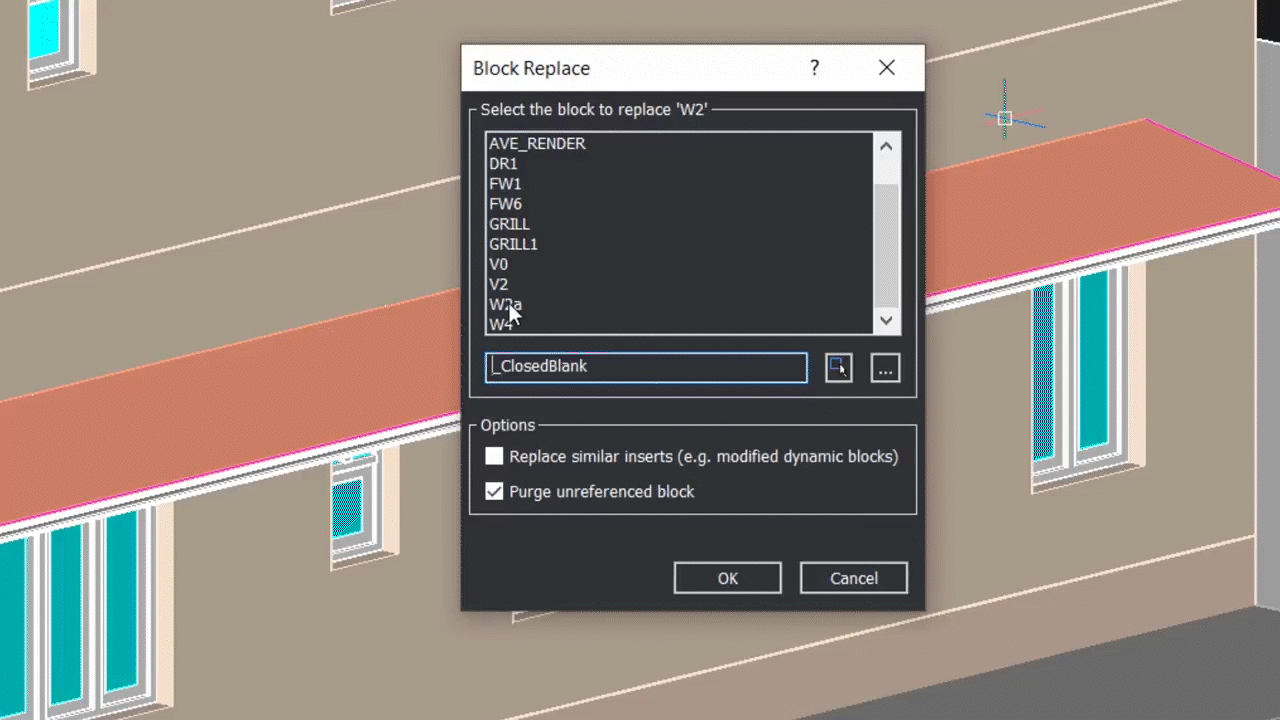Screen dimensions: 1280x720
Task: Click the scroll-down arrow on the block list
Action: pos(885,320)
